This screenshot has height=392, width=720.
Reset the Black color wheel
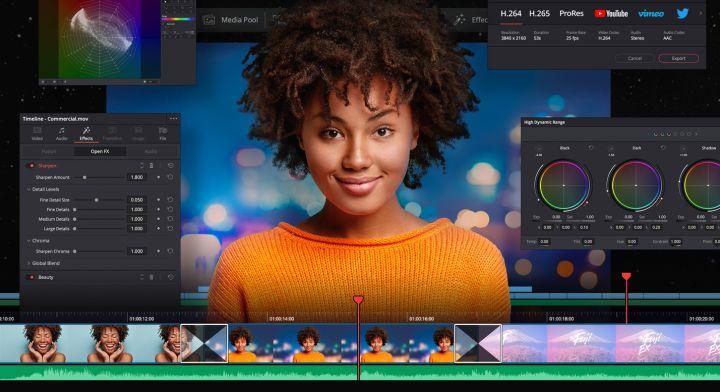591,148
